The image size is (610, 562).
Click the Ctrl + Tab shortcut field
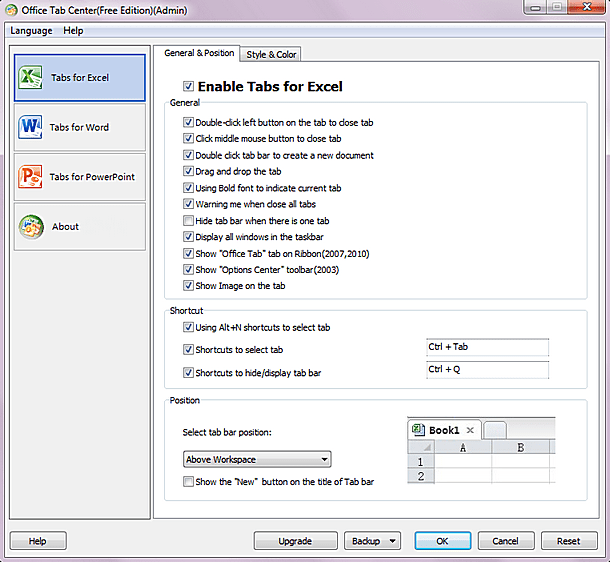pos(487,347)
